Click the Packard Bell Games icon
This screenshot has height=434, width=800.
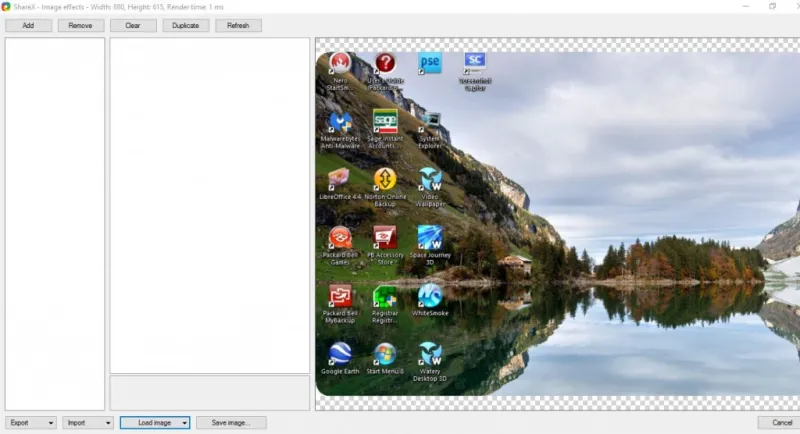[x=340, y=238]
